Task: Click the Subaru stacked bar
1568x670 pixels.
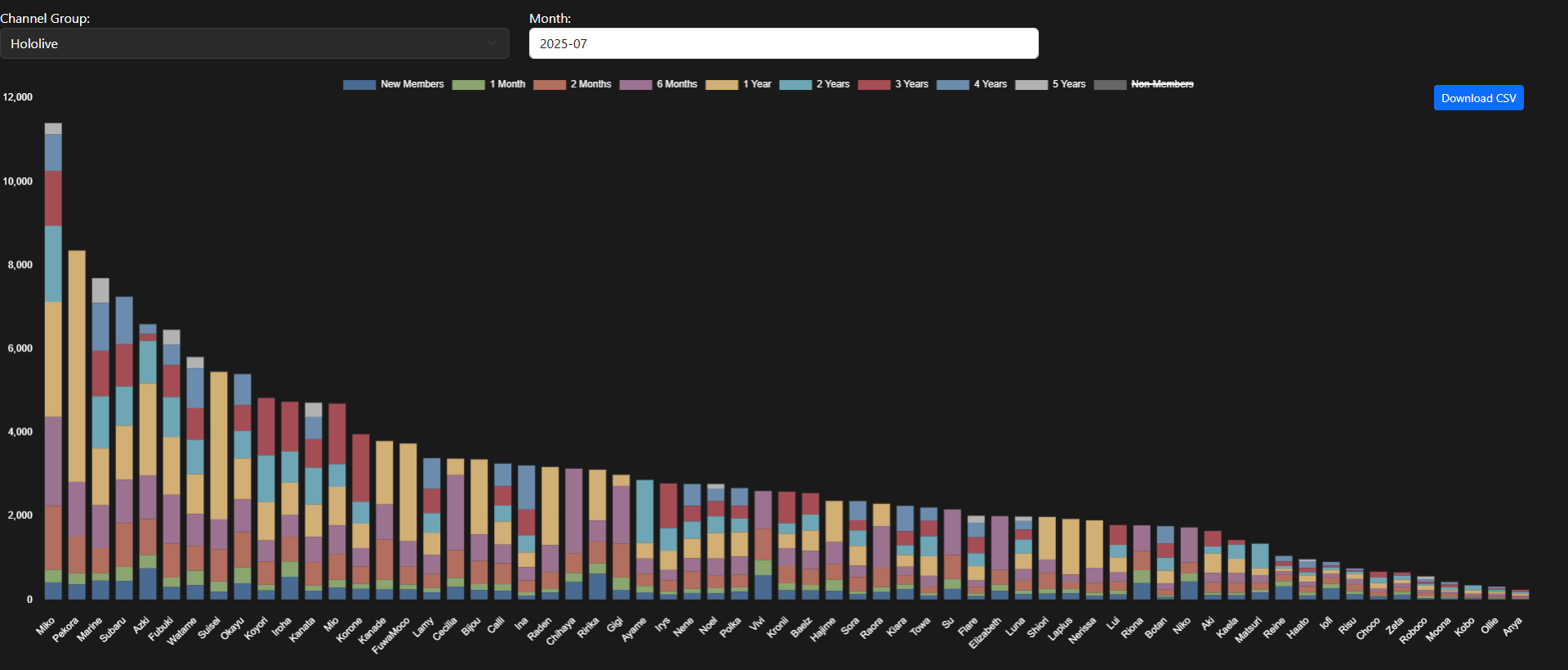Action: pos(124,448)
